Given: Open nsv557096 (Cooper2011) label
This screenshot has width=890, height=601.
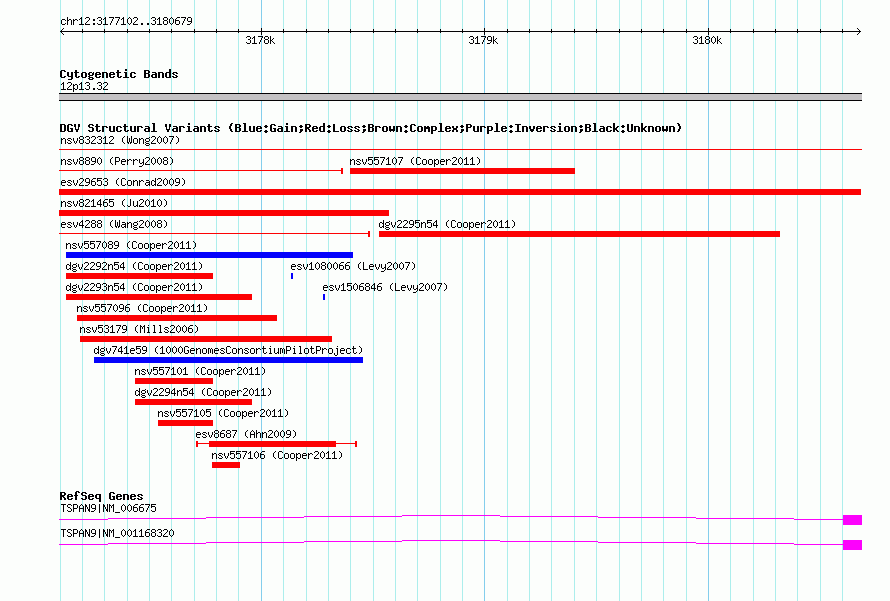Looking at the screenshot, I should 142,308.
